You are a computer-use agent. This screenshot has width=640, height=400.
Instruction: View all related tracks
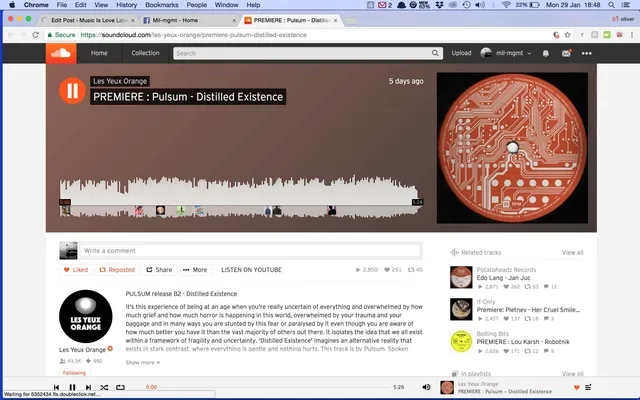click(x=572, y=253)
